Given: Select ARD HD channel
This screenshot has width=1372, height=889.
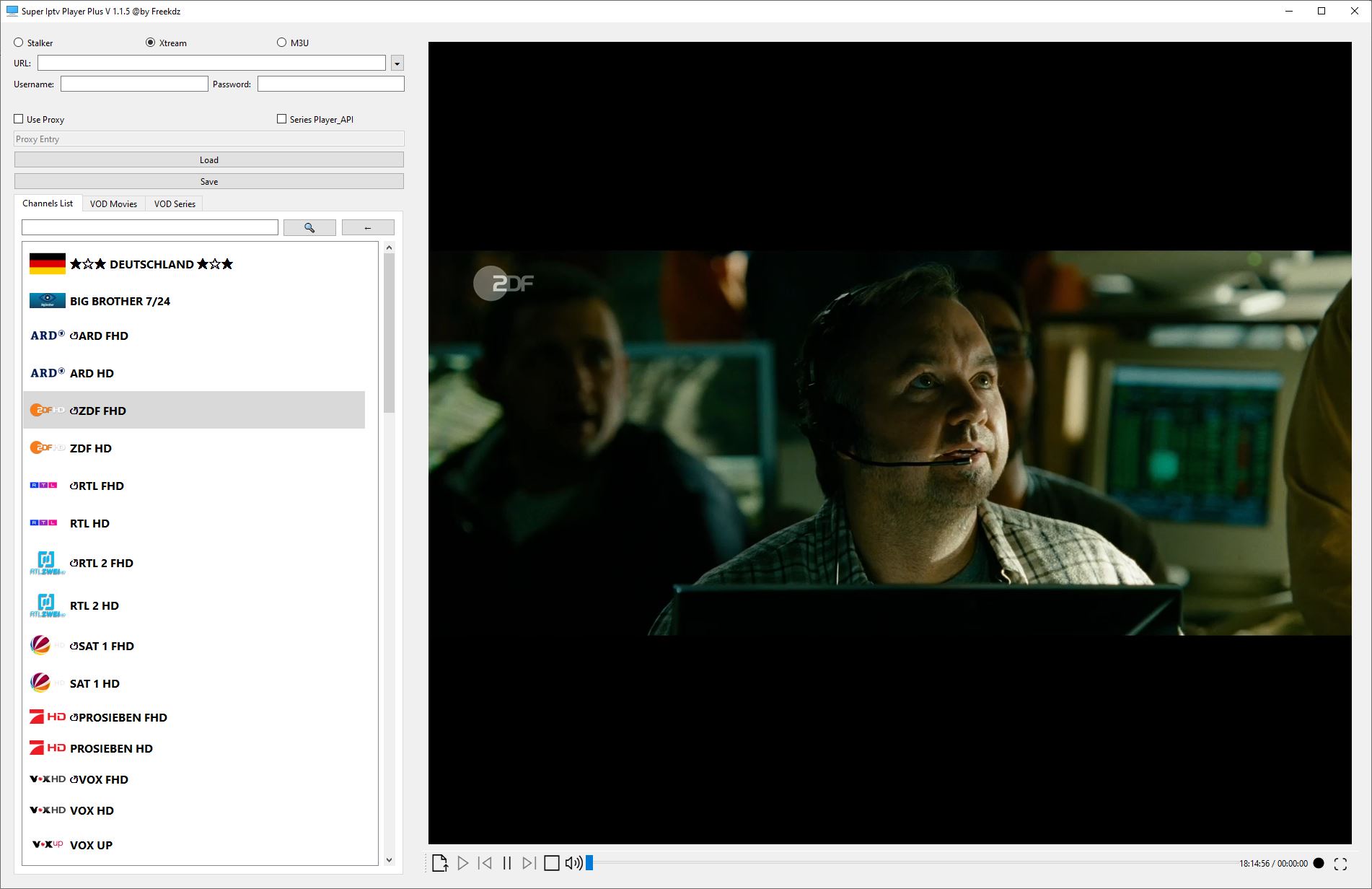Looking at the screenshot, I should coord(194,373).
